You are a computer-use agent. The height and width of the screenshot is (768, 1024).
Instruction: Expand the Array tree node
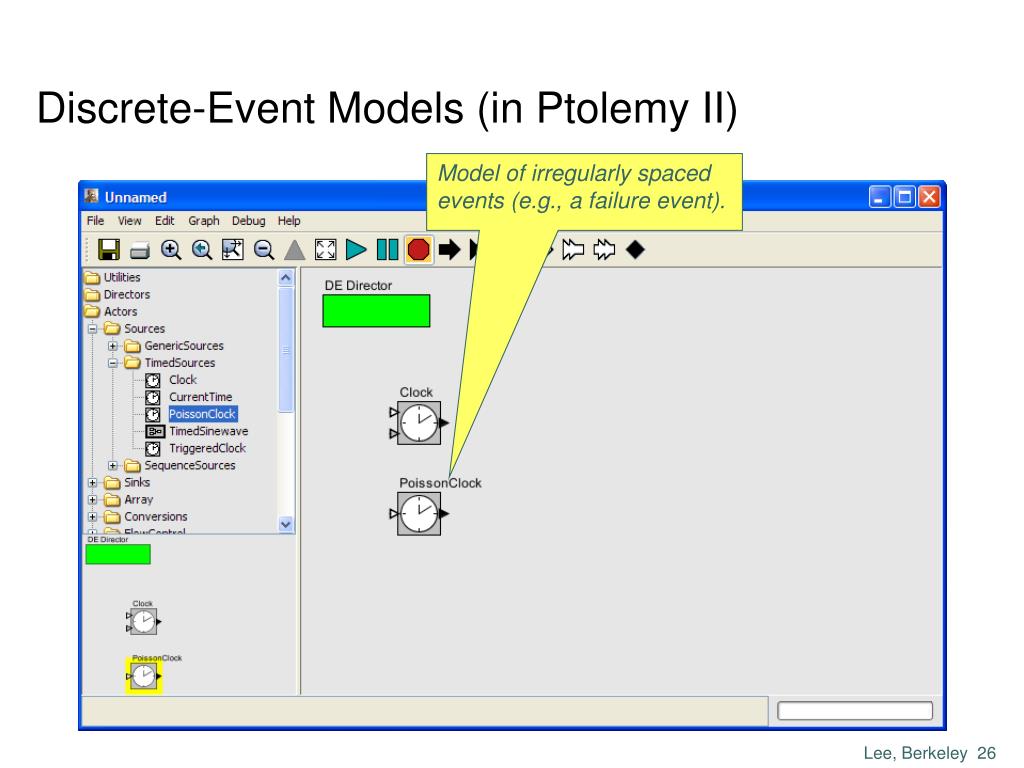coord(93,500)
